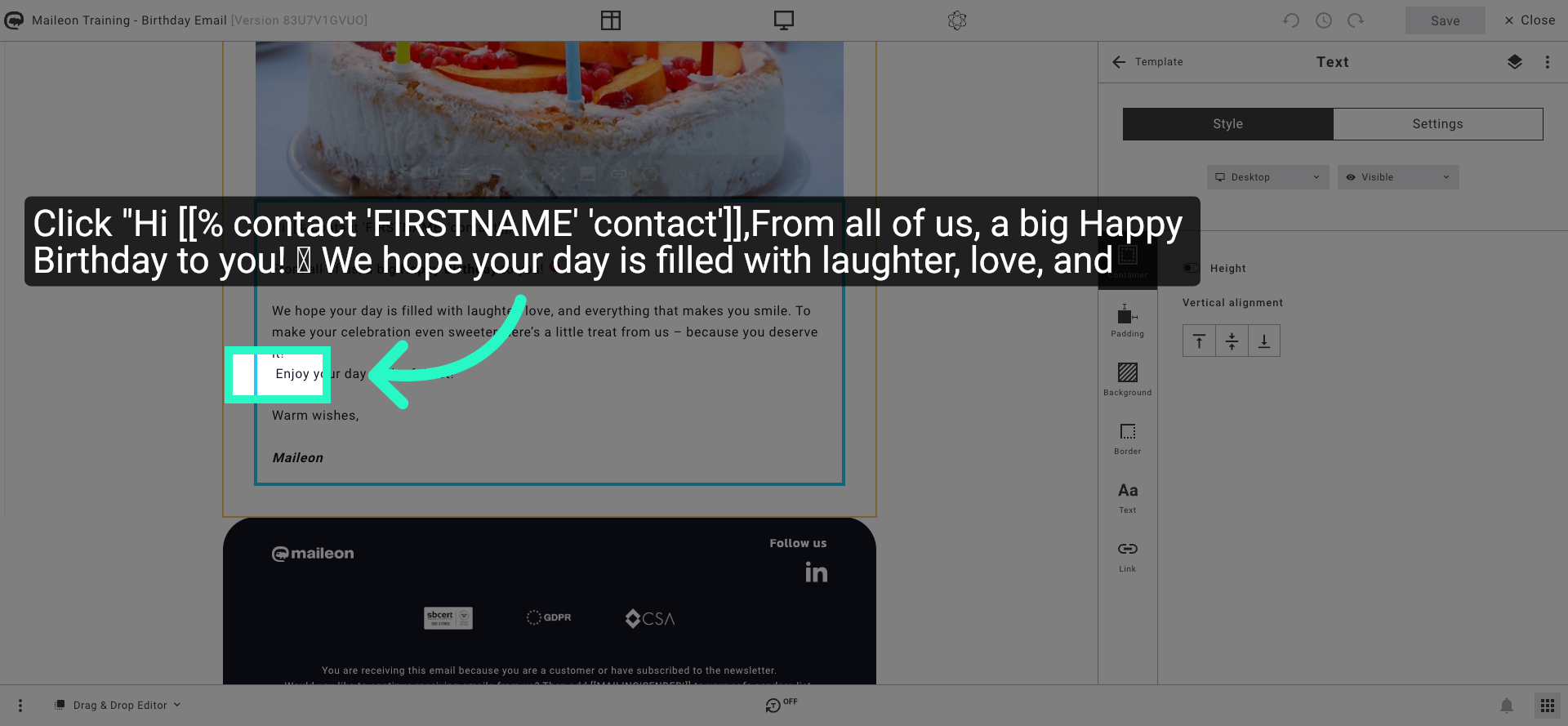Toggle autosave OFF indicator
The height and width of the screenshot is (726, 1568).
click(781, 705)
